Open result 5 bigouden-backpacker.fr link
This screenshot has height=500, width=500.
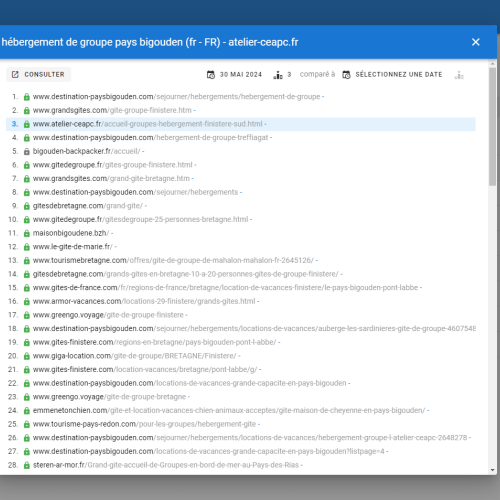86,151
